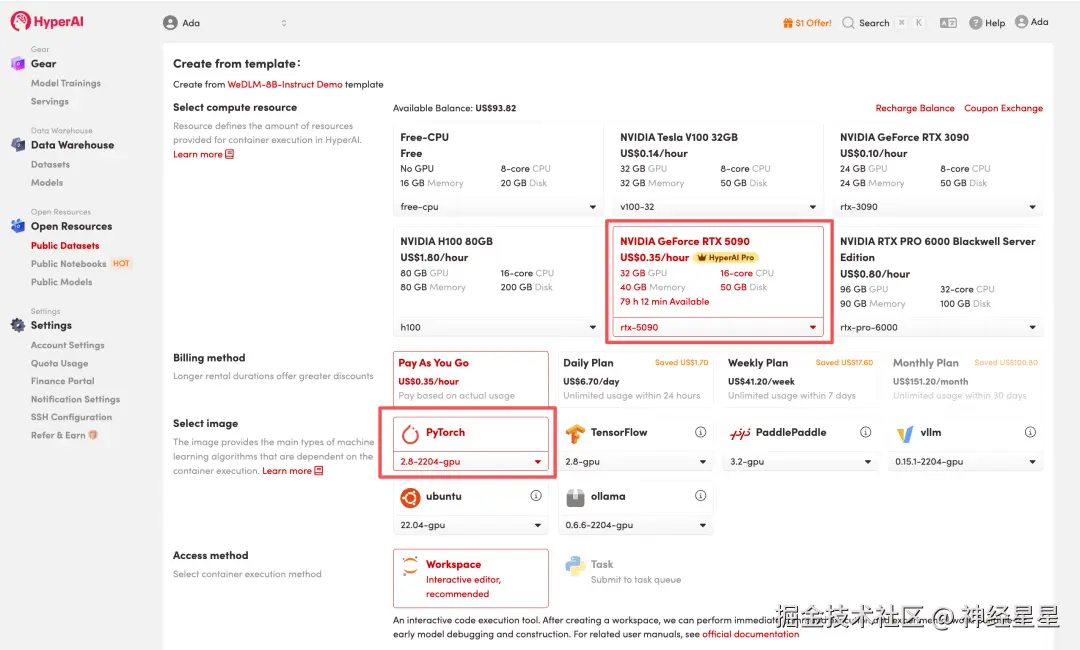Select the NVIDIA GeForce RTX 3090 resource
This screenshot has width=1080, height=650.
pos(938,160)
